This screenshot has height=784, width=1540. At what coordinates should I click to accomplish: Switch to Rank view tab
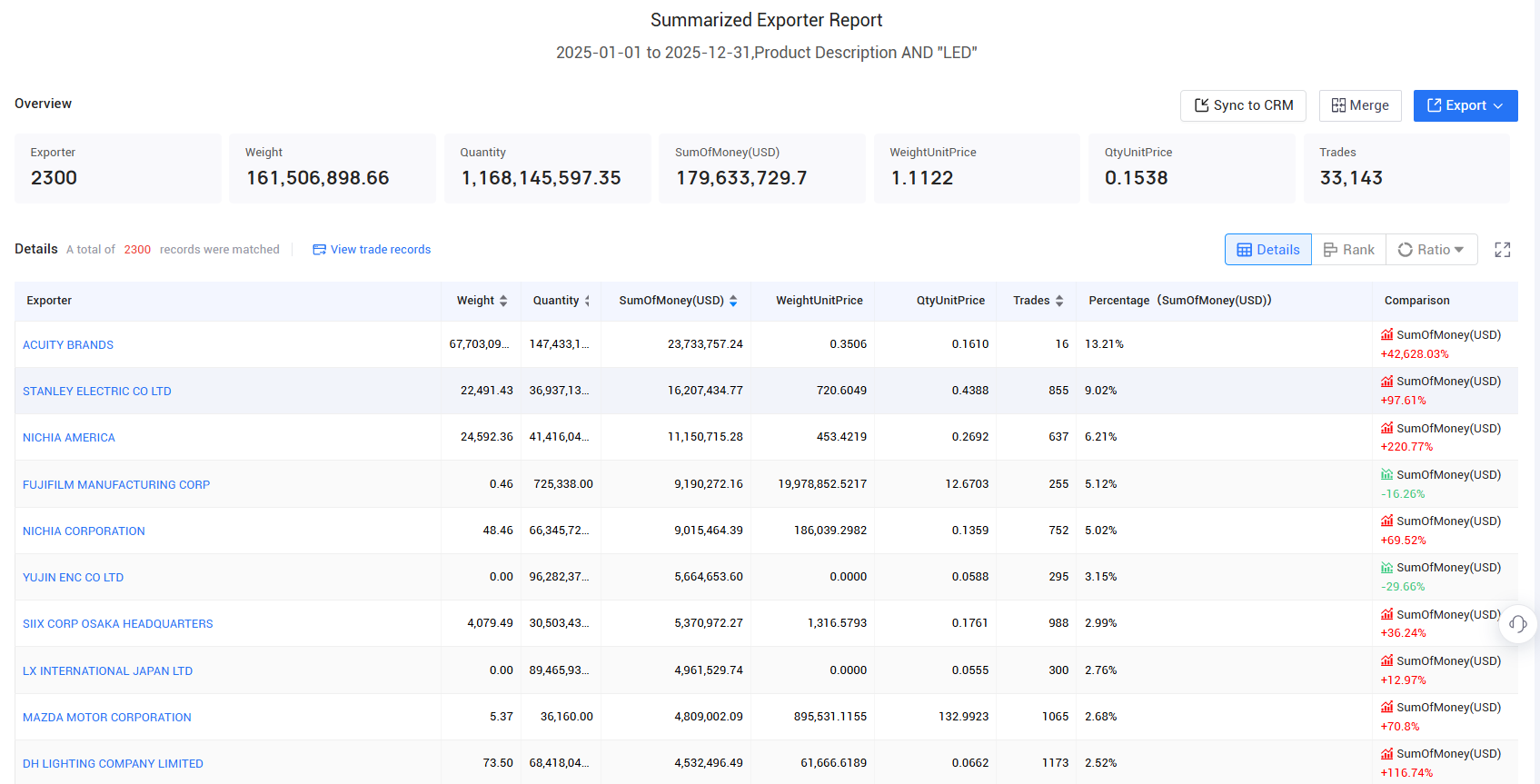pyautogui.click(x=1349, y=250)
